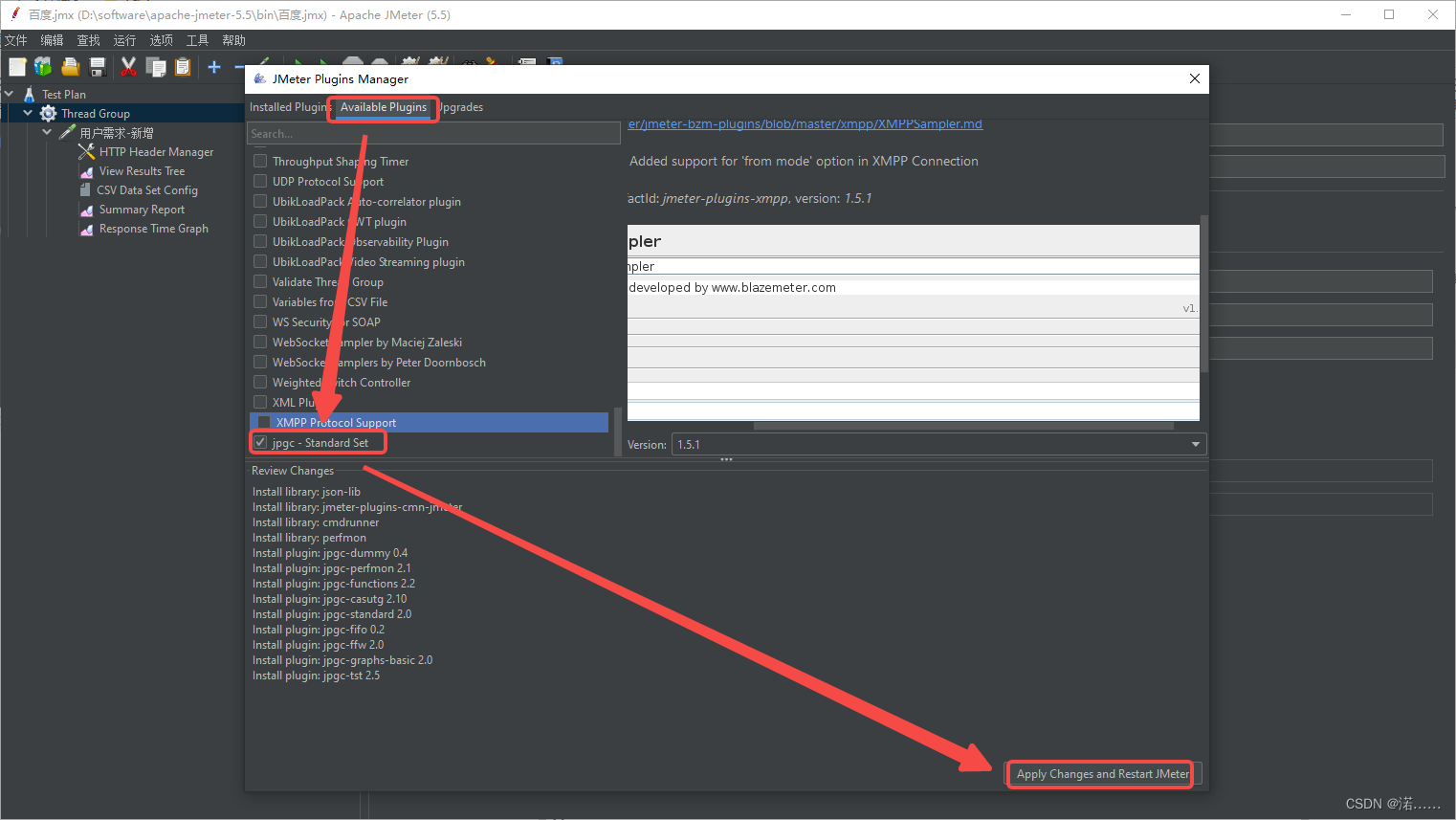
Task: Click the Cut scissors toolbar icon
Action: pos(129,67)
